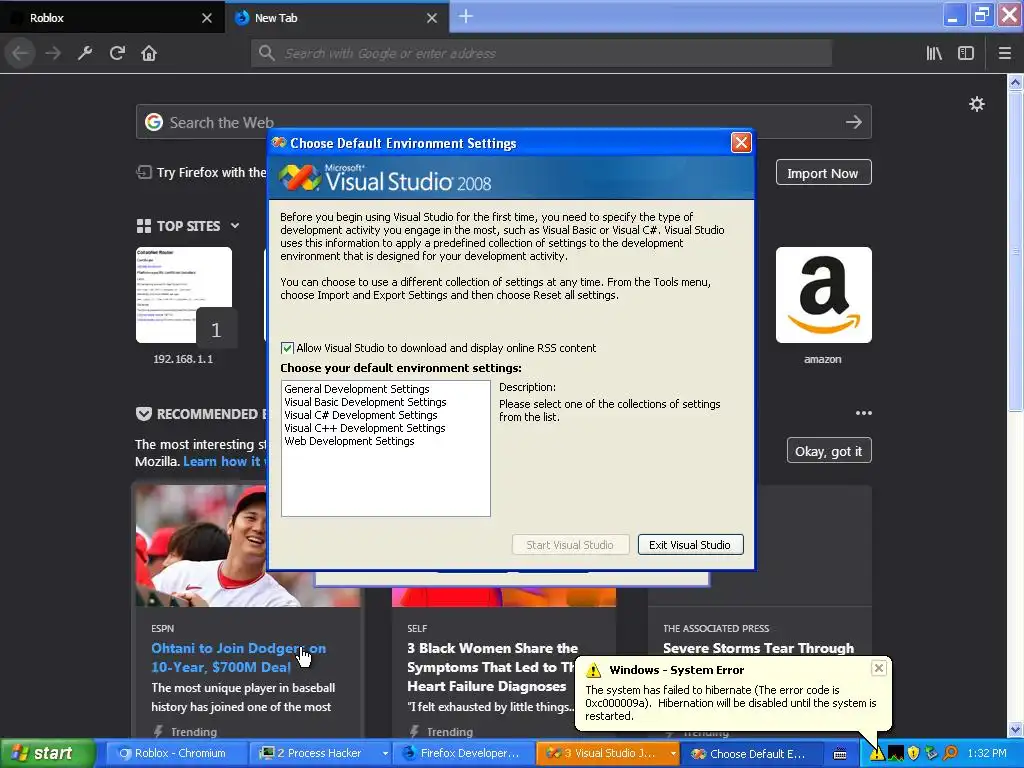Open Process Hacker graph tray icon

(895, 754)
